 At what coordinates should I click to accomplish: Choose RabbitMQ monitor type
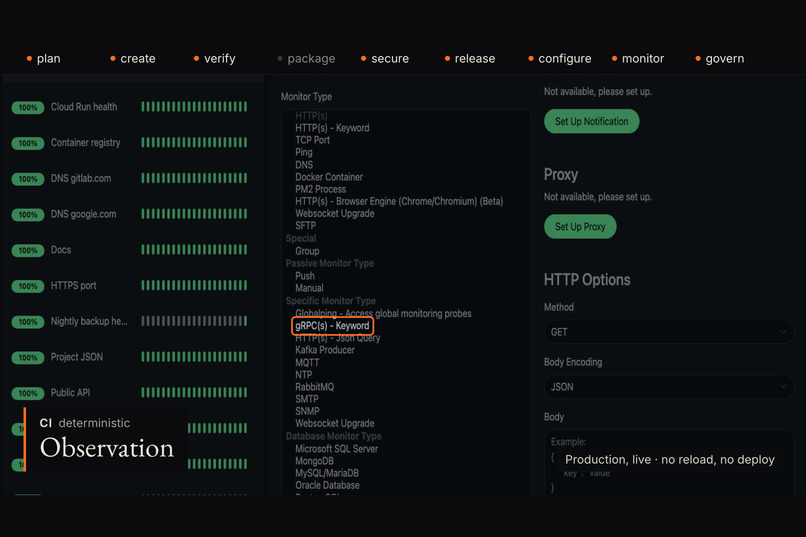point(314,387)
